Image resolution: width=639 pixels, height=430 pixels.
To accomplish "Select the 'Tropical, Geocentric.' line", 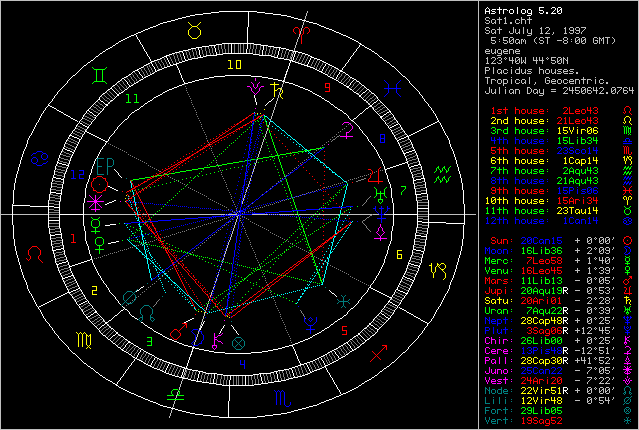I will tap(546, 81).
